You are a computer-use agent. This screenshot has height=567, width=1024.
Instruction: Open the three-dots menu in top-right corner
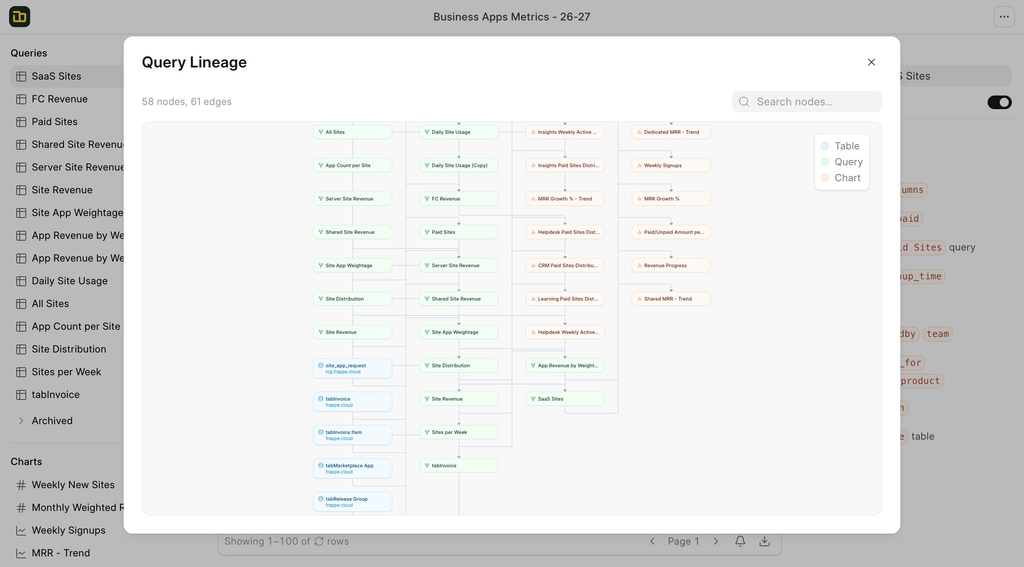1003,17
